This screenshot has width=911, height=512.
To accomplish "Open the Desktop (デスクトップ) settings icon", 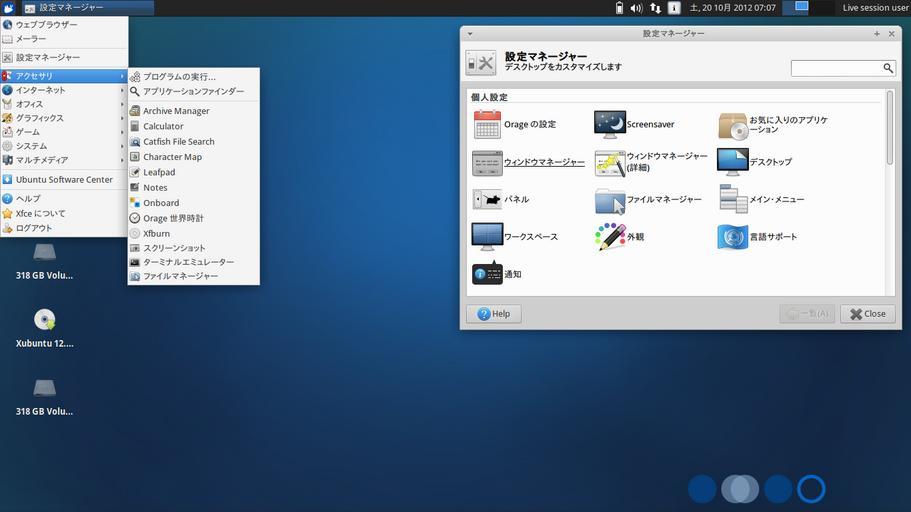I will click(732, 162).
